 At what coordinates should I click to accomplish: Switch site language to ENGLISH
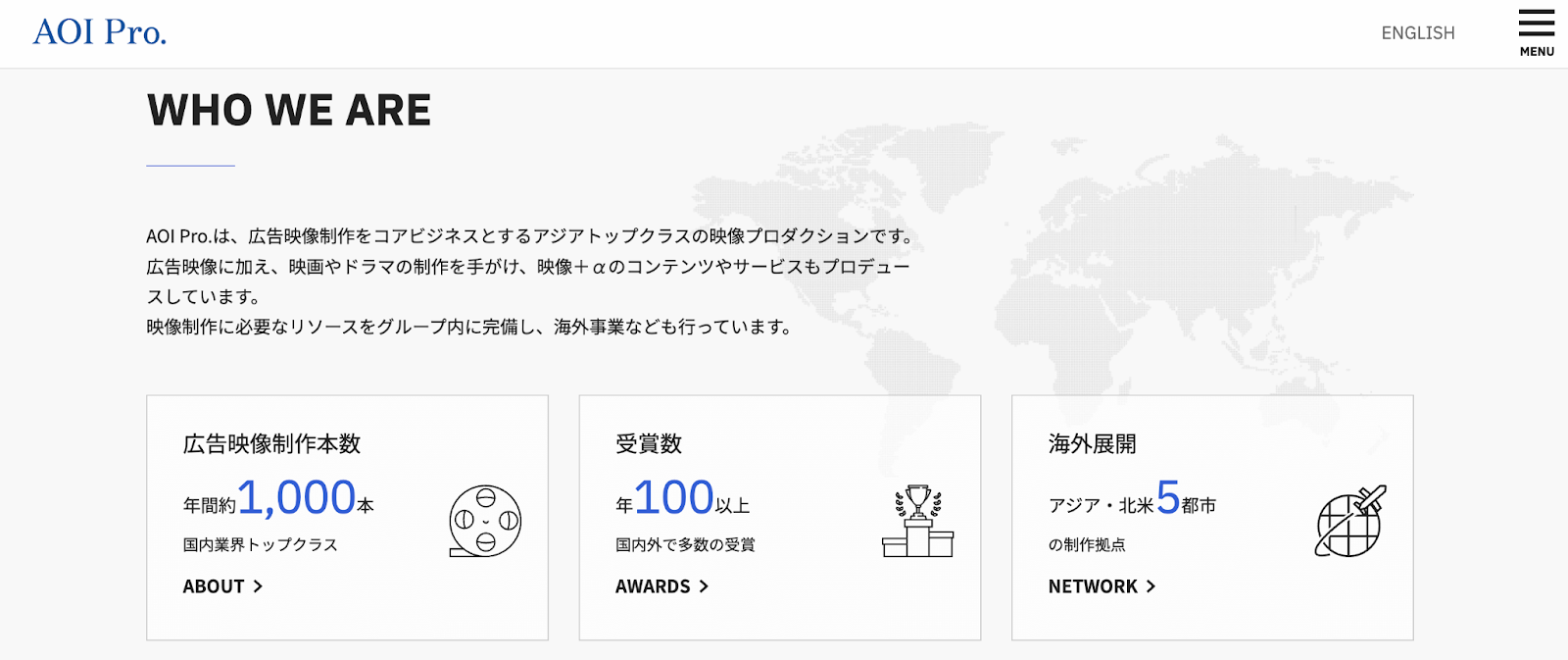[x=1418, y=33]
